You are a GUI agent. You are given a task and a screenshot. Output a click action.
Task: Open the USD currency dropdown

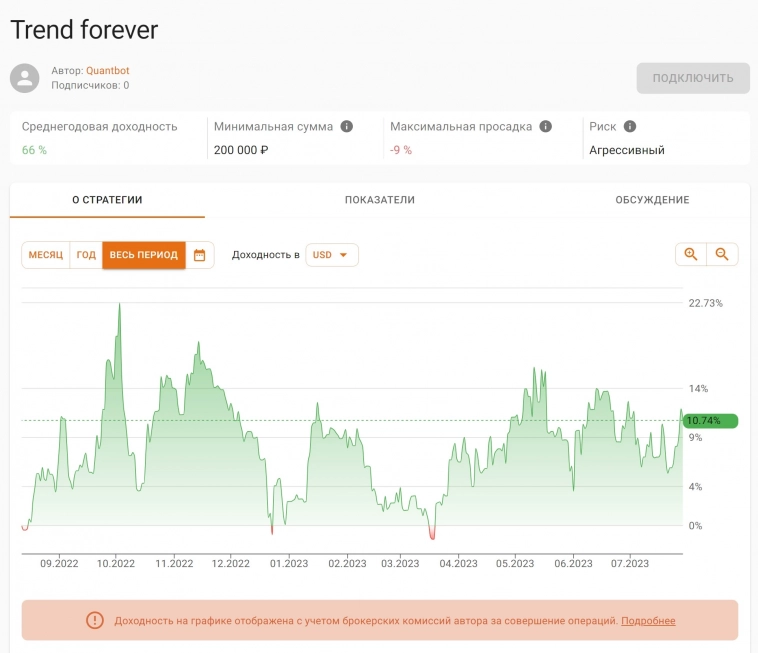(331, 255)
